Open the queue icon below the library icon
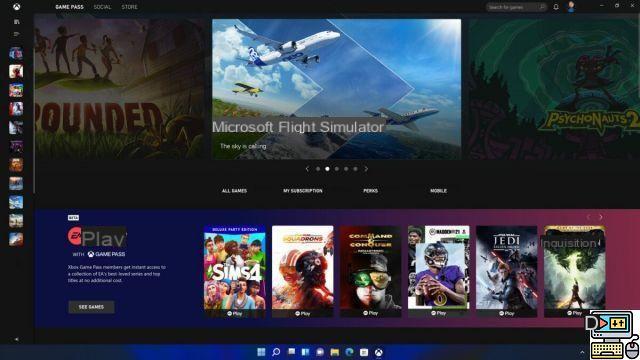The height and width of the screenshot is (360, 640). (x=16, y=34)
